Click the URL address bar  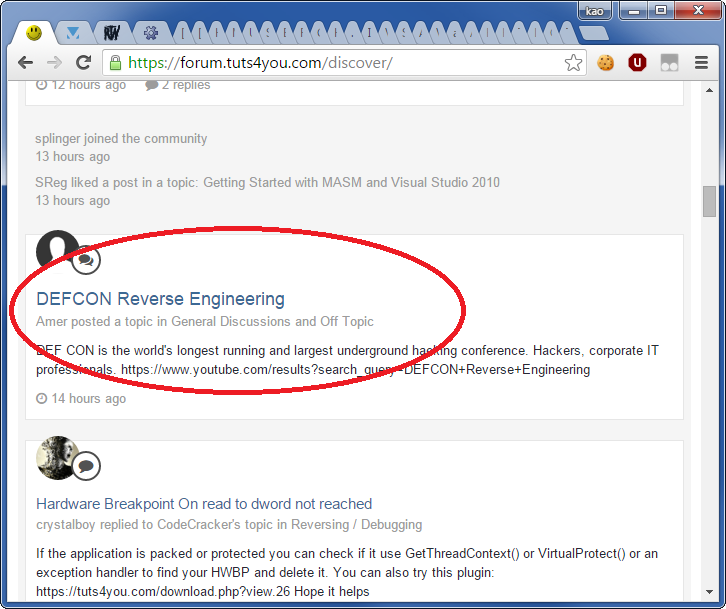click(340, 63)
